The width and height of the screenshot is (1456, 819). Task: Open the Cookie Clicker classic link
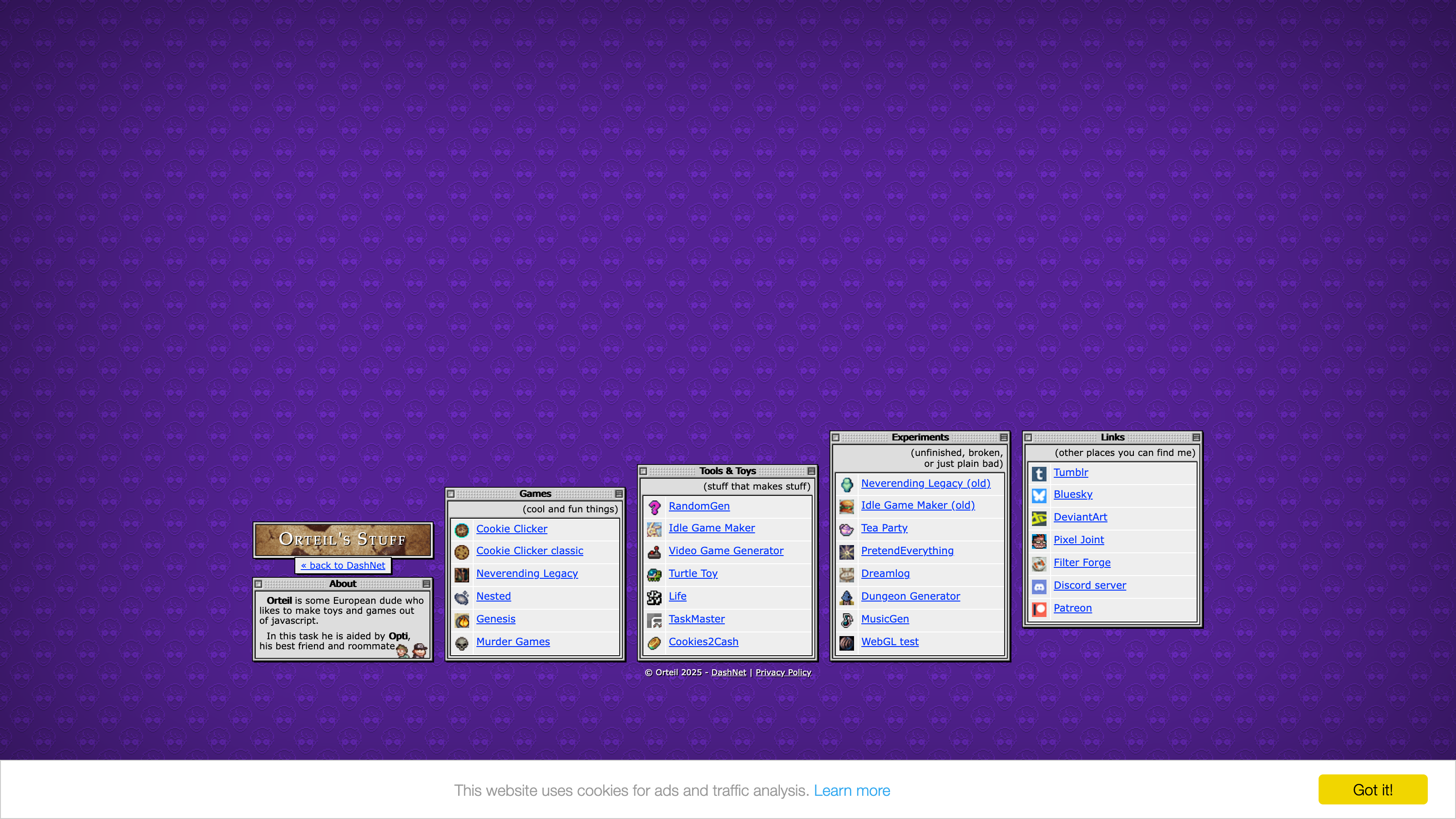[530, 551]
